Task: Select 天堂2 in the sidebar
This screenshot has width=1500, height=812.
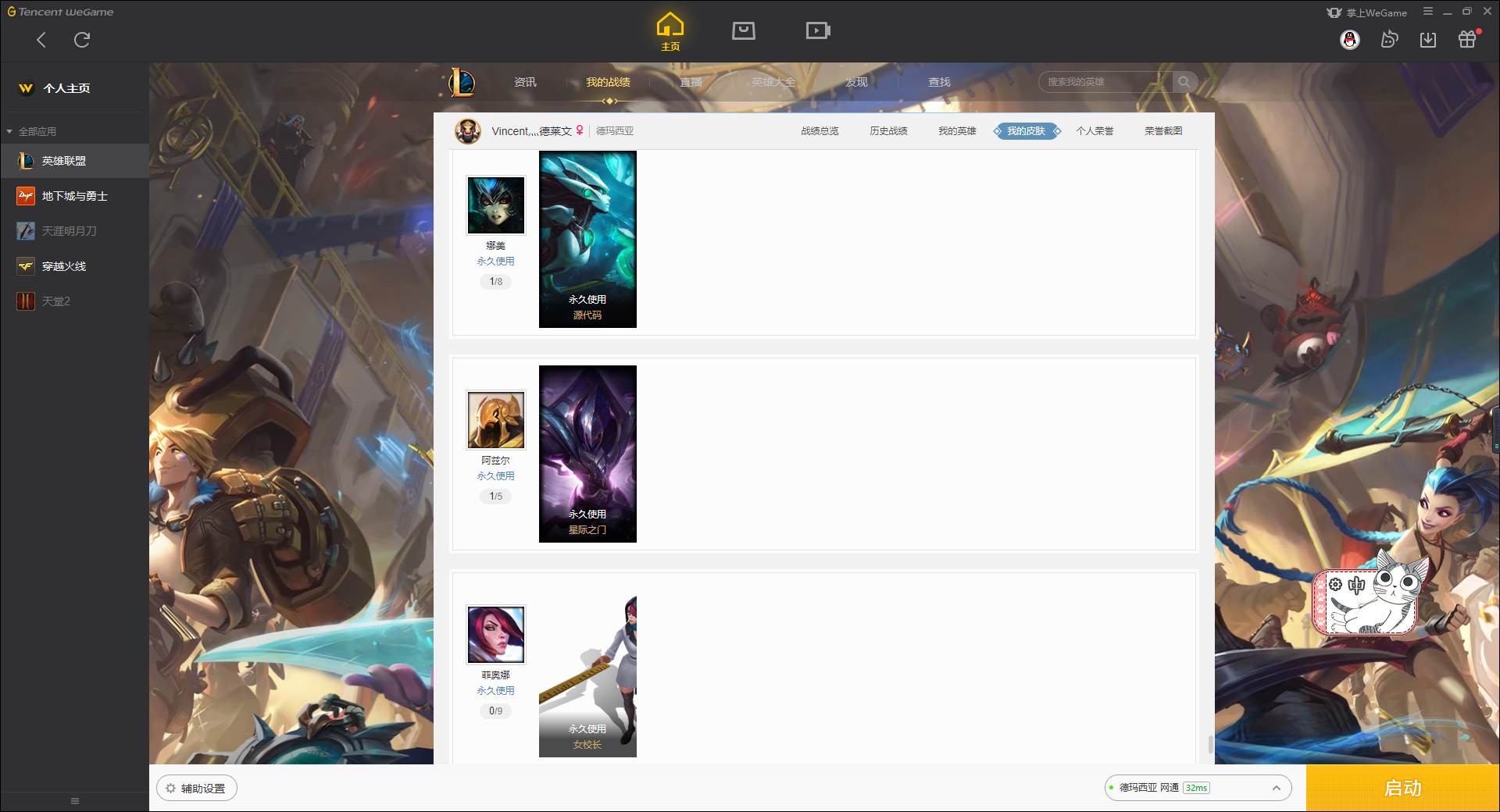Action: (x=74, y=301)
